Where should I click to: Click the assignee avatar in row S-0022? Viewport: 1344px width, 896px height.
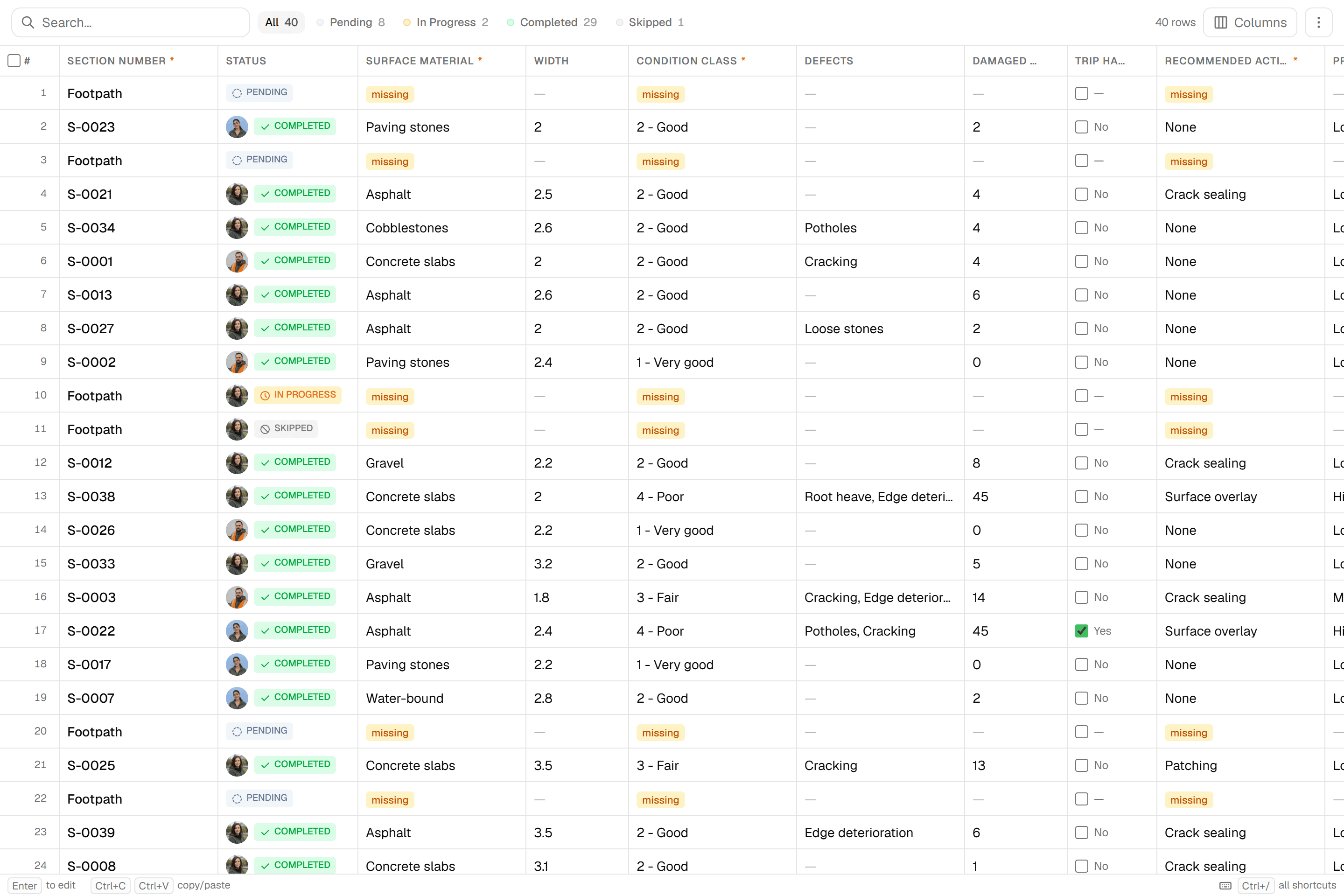click(x=237, y=631)
